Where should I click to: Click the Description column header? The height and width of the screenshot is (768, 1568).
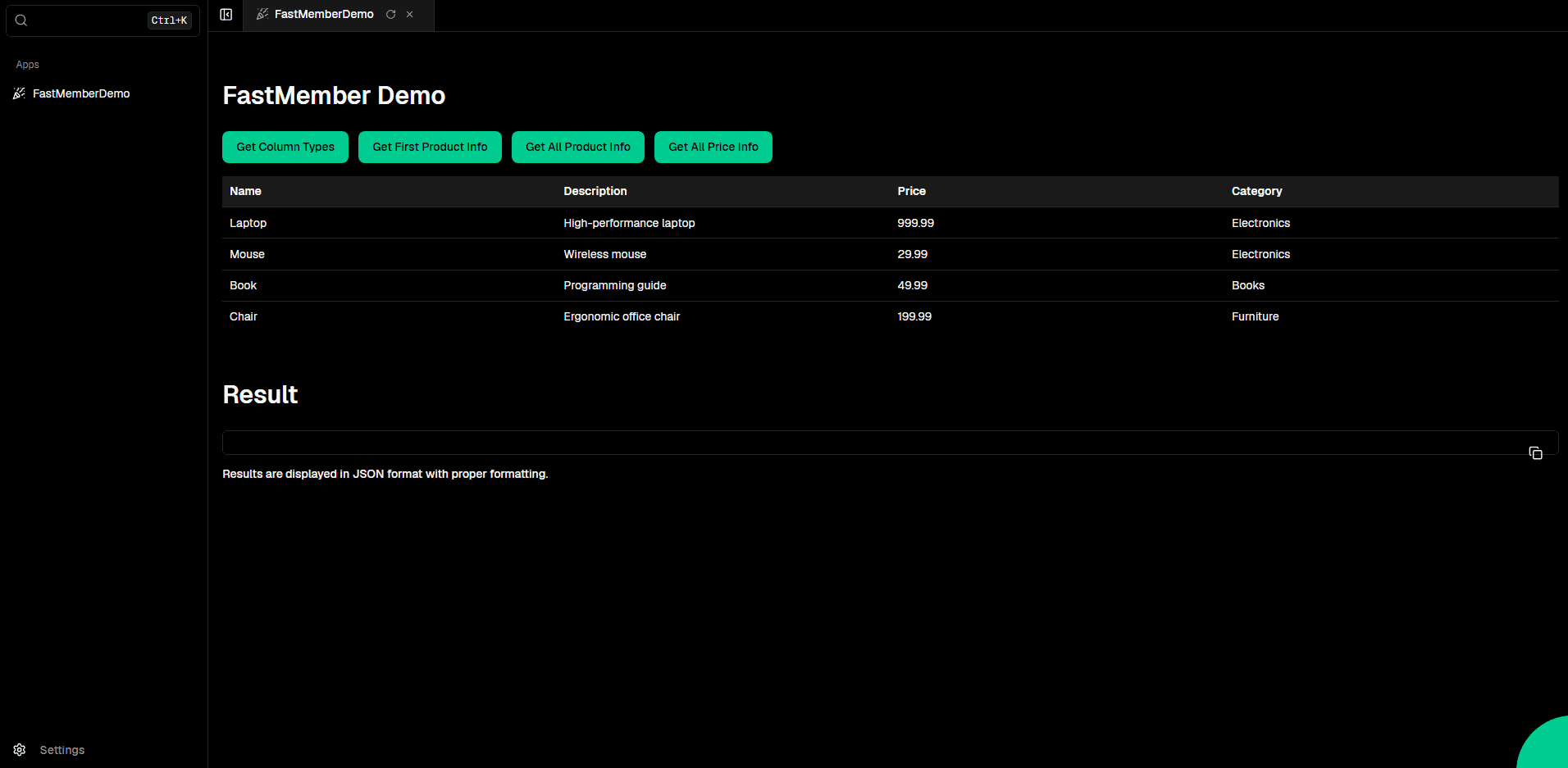[x=595, y=191]
